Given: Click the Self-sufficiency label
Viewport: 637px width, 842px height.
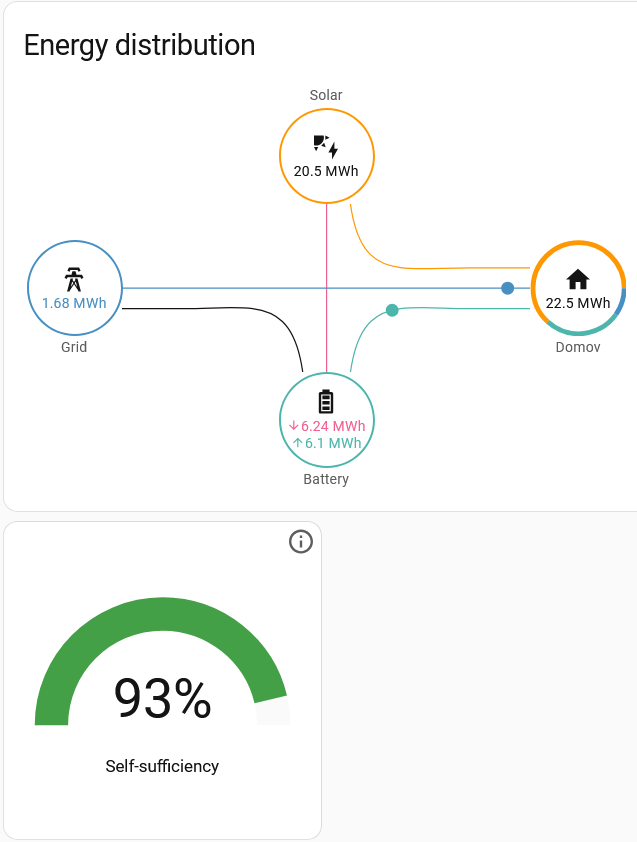Looking at the screenshot, I should click(x=162, y=766).
